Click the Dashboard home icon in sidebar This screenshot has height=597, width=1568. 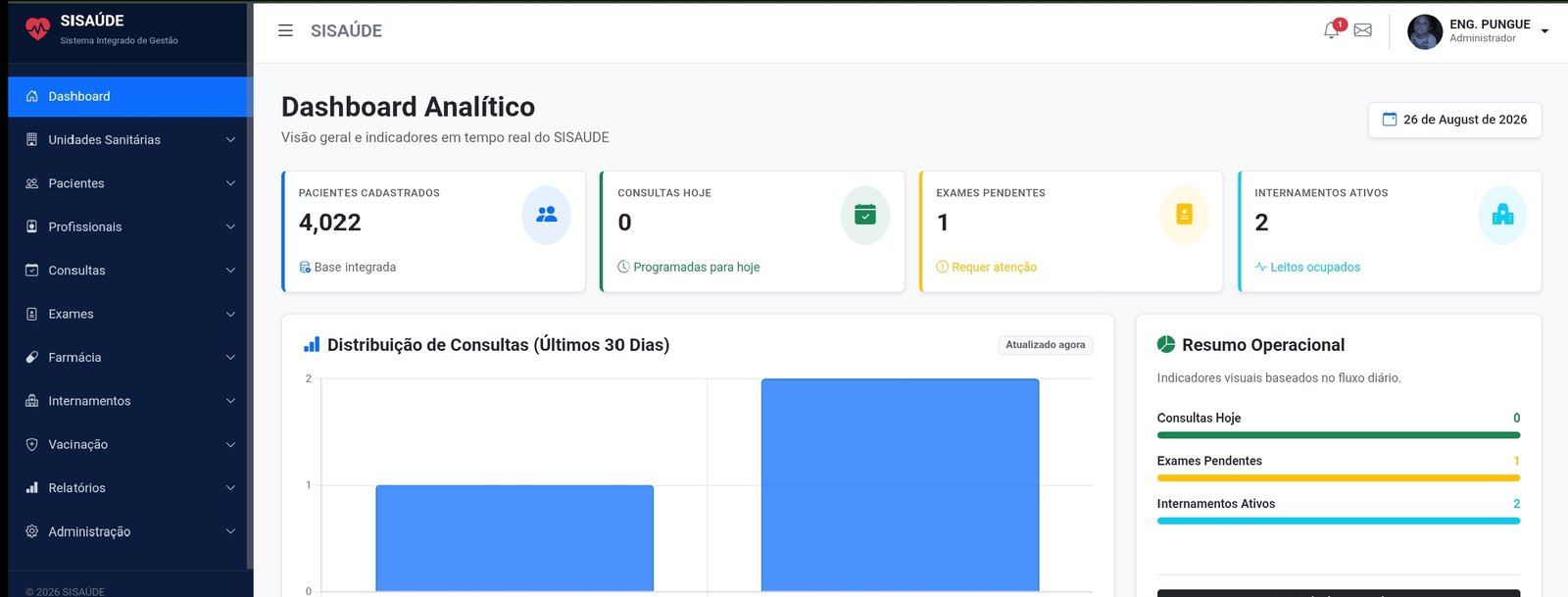pos(31,96)
